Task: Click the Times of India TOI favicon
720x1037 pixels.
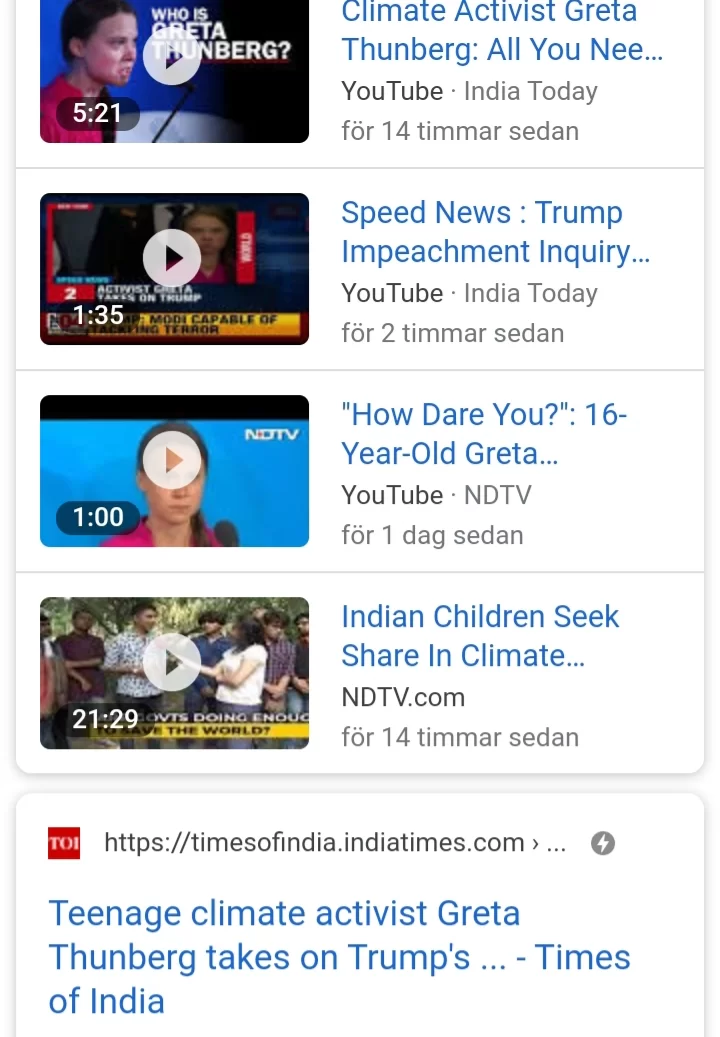Action: pos(64,843)
